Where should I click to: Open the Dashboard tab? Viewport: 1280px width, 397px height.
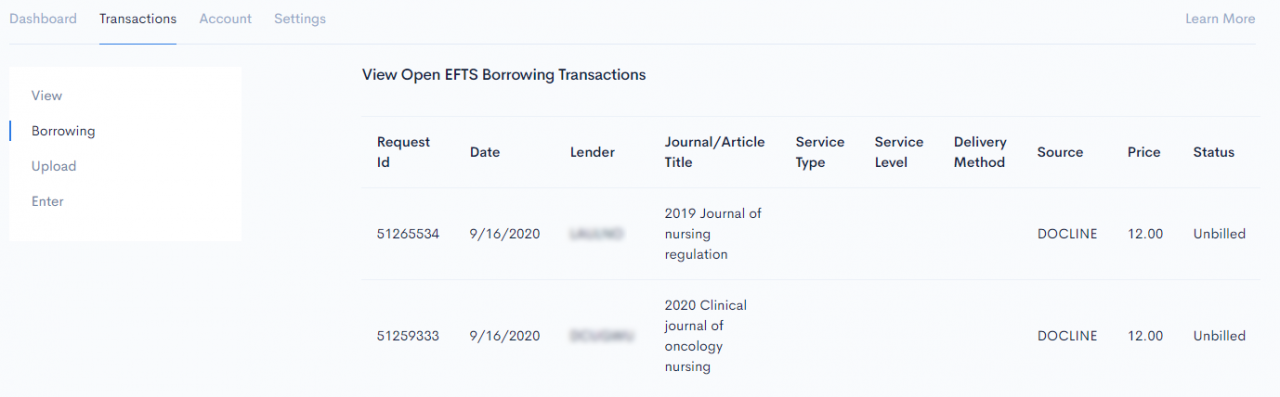tap(43, 19)
